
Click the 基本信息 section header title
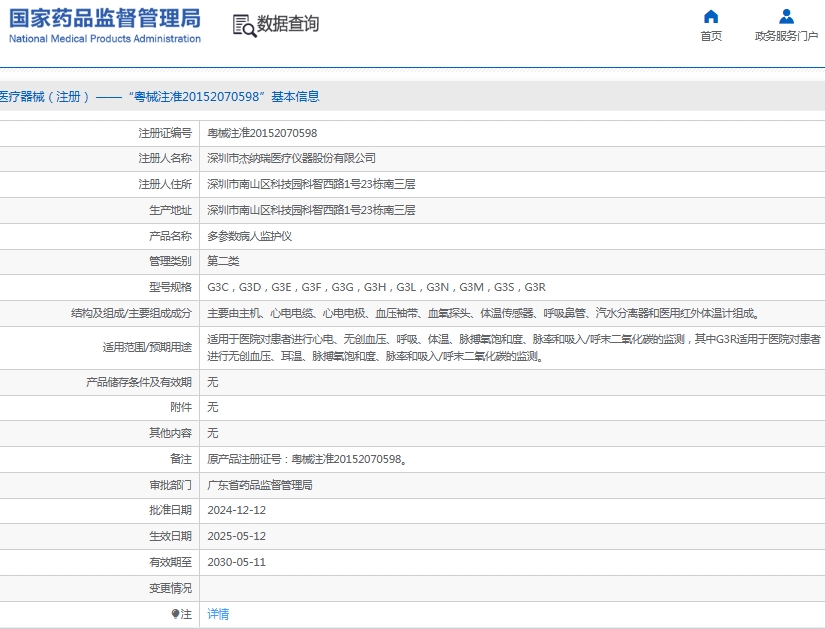click(x=160, y=97)
